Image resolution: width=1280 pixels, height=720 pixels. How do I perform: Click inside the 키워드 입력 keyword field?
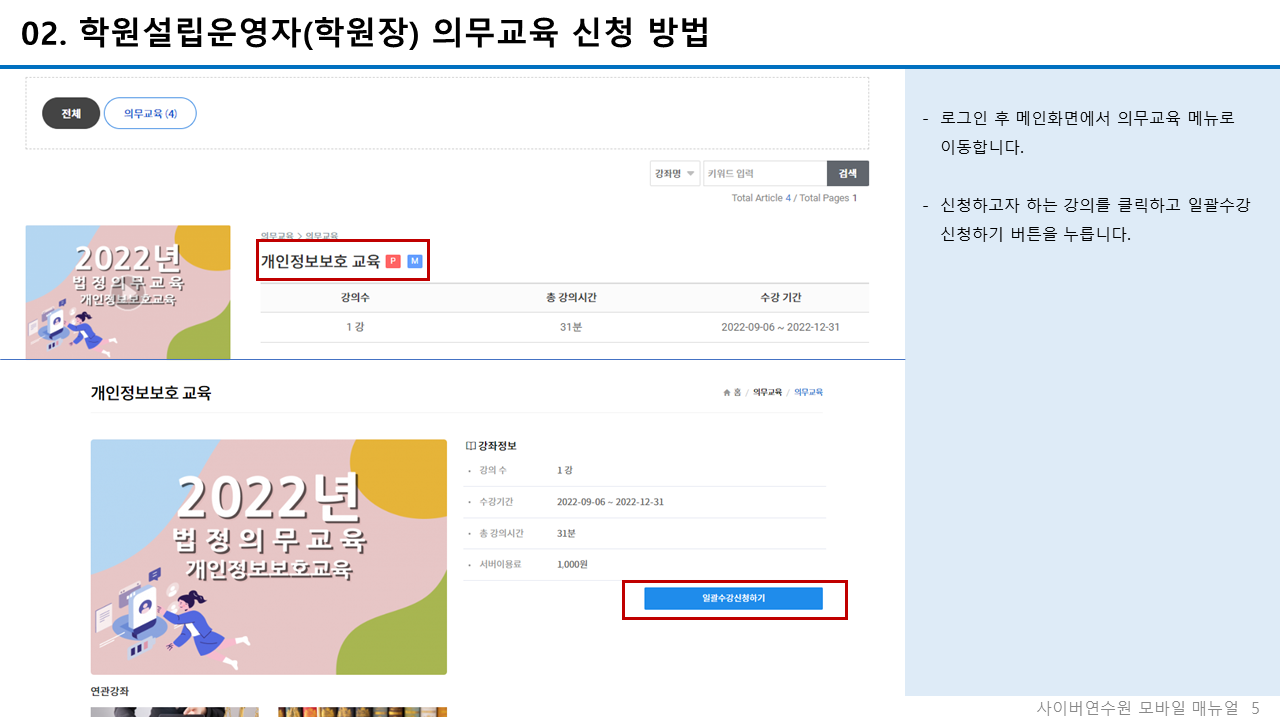click(x=765, y=173)
